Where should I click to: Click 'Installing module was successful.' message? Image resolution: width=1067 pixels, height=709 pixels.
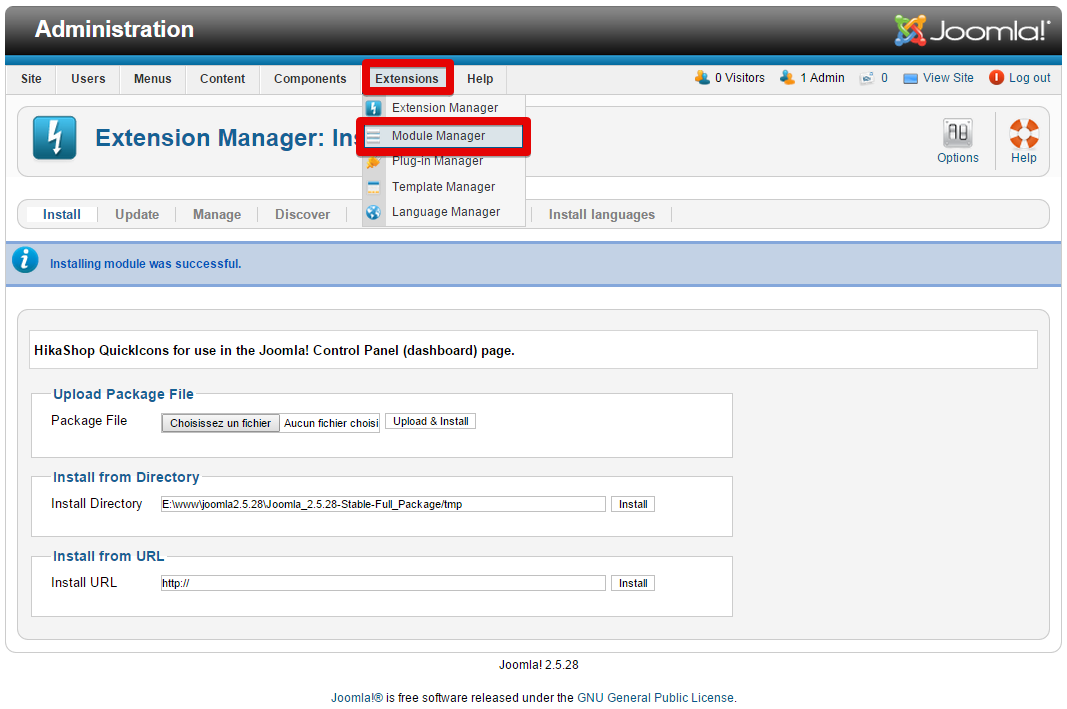[146, 264]
